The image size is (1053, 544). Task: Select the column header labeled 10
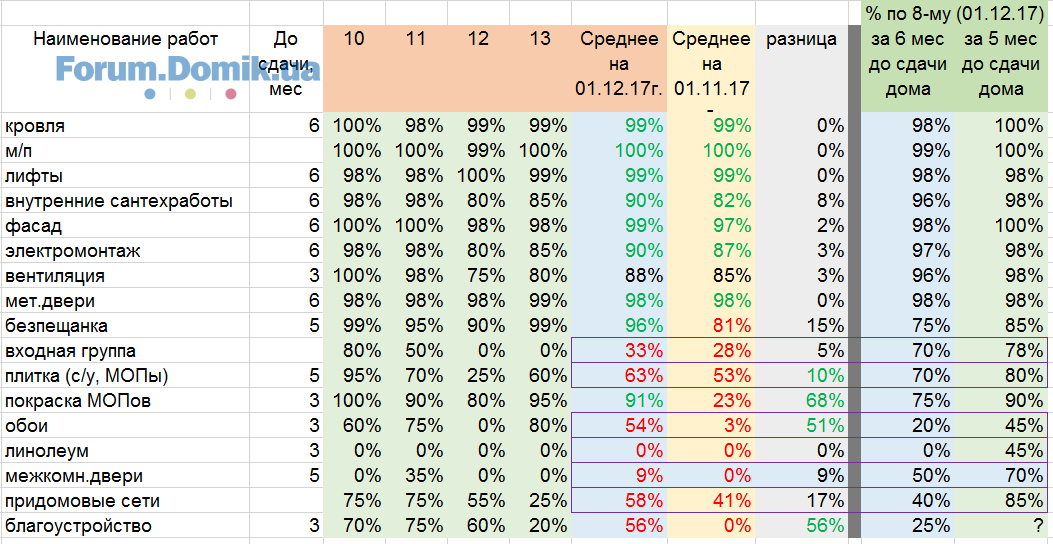coord(355,40)
